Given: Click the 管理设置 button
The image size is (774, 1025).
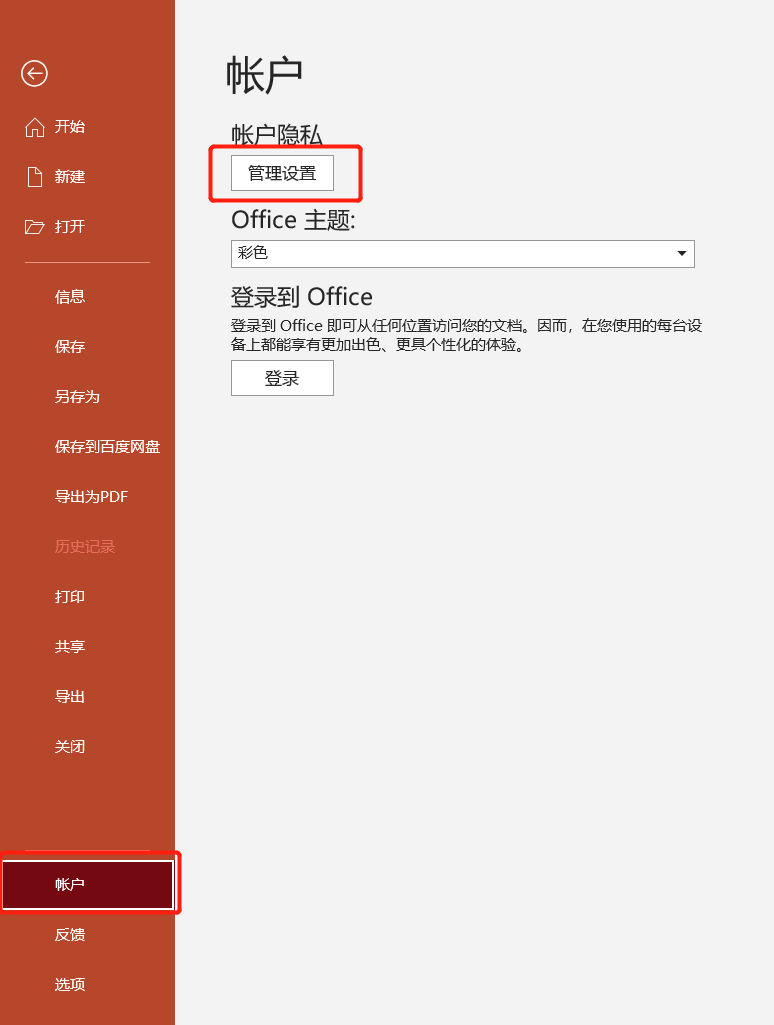Looking at the screenshot, I should pos(282,173).
